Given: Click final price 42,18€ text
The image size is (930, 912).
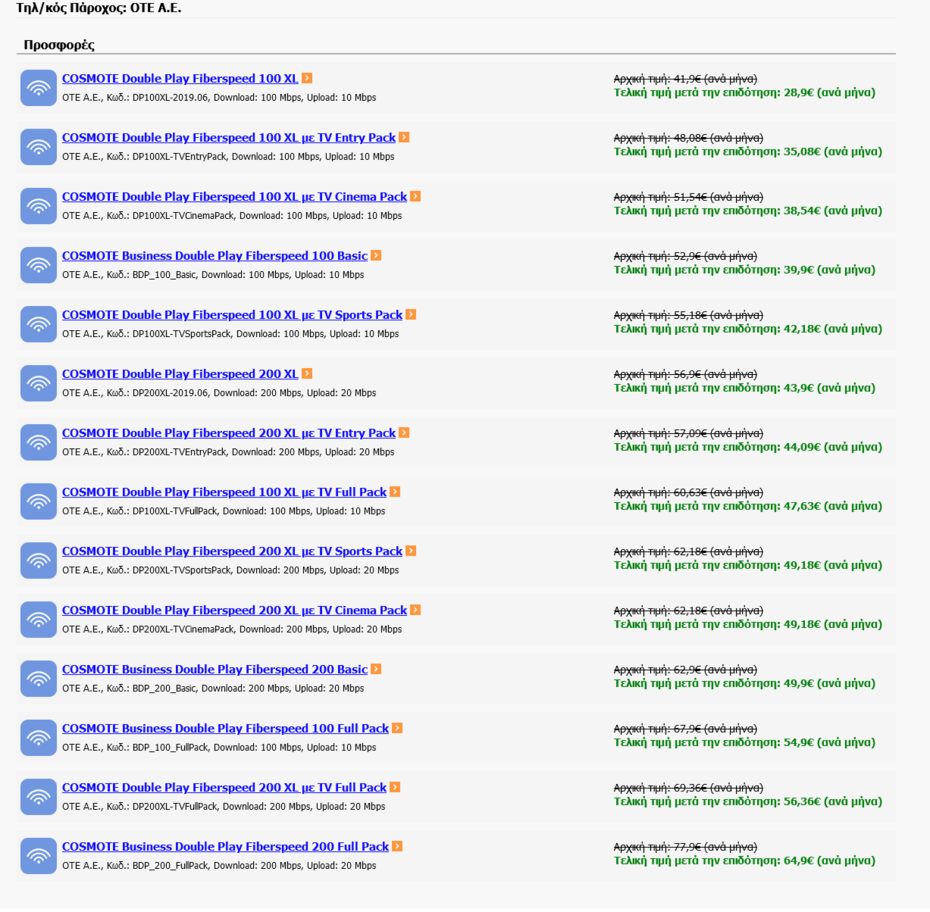Looking at the screenshot, I should (748, 329).
